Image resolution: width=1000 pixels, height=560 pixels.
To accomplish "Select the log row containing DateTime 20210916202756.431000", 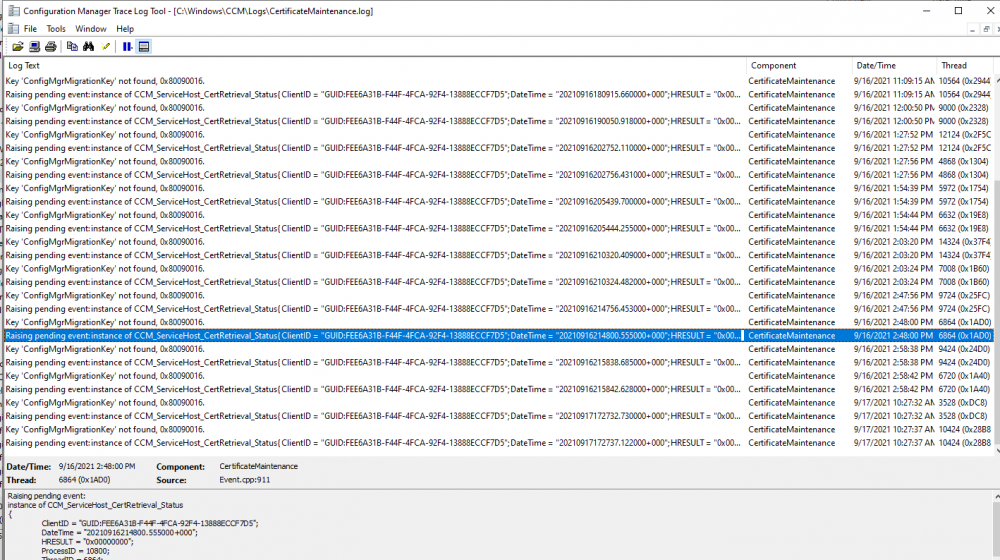I will [498, 175].
